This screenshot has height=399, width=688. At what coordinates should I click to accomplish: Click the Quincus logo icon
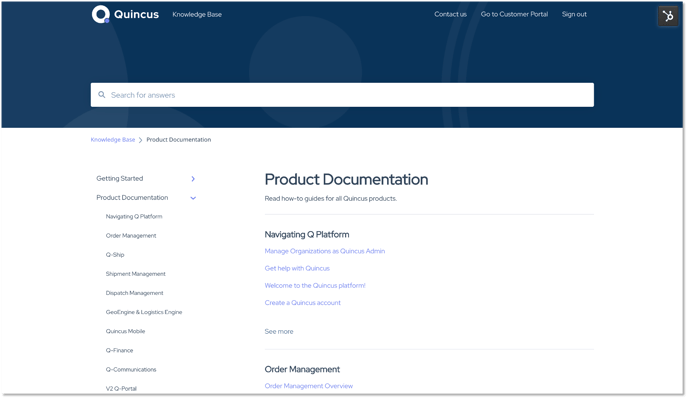(100, 14)
